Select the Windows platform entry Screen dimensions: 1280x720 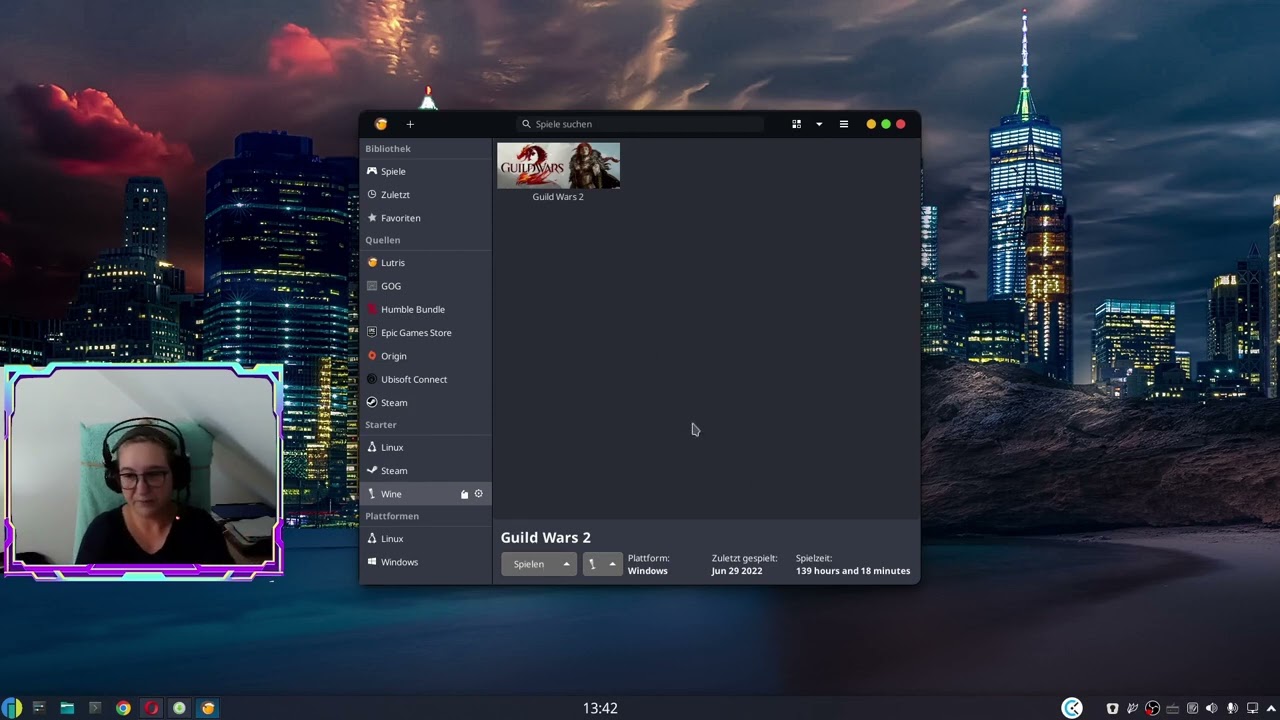click(x=426, y=562)
